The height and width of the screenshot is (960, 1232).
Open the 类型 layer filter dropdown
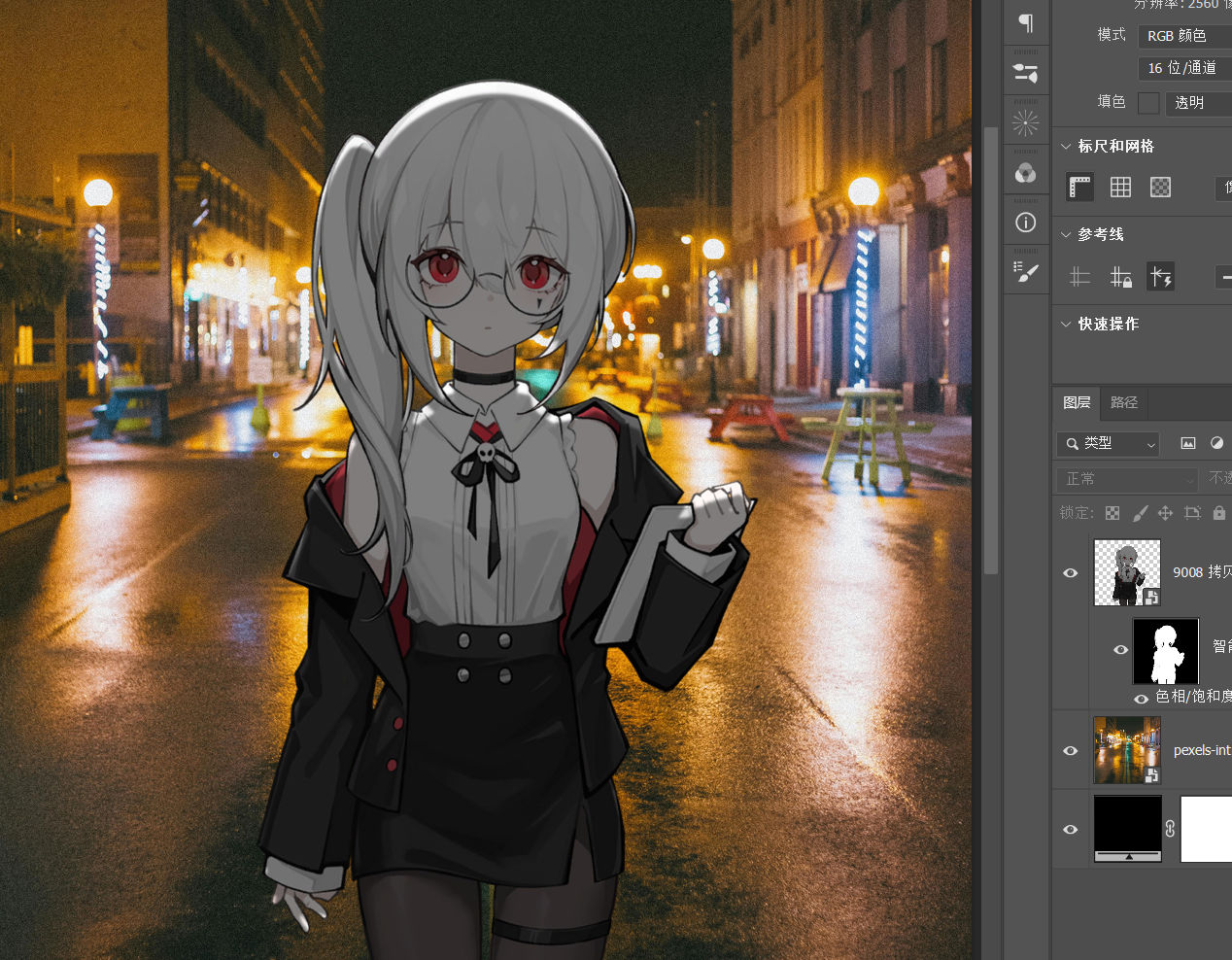pyautogui.click(x=1108, y=443)
